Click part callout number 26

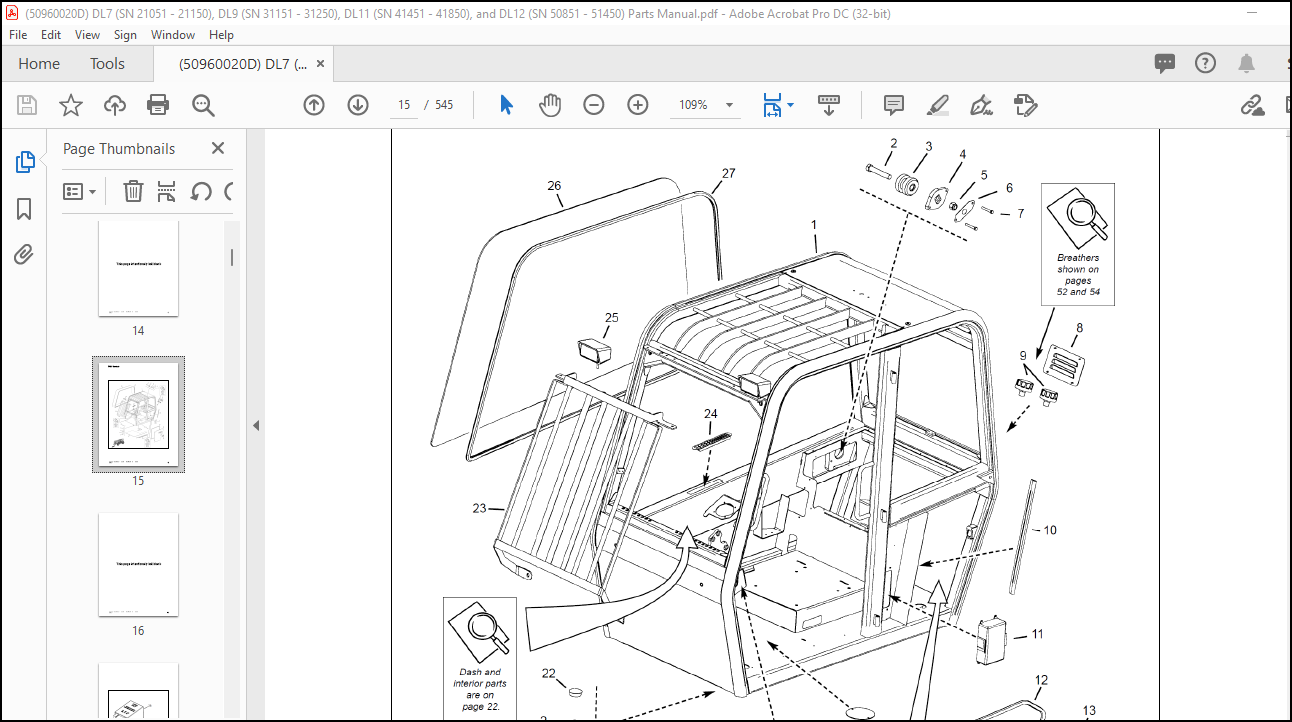tap(554, 185)
